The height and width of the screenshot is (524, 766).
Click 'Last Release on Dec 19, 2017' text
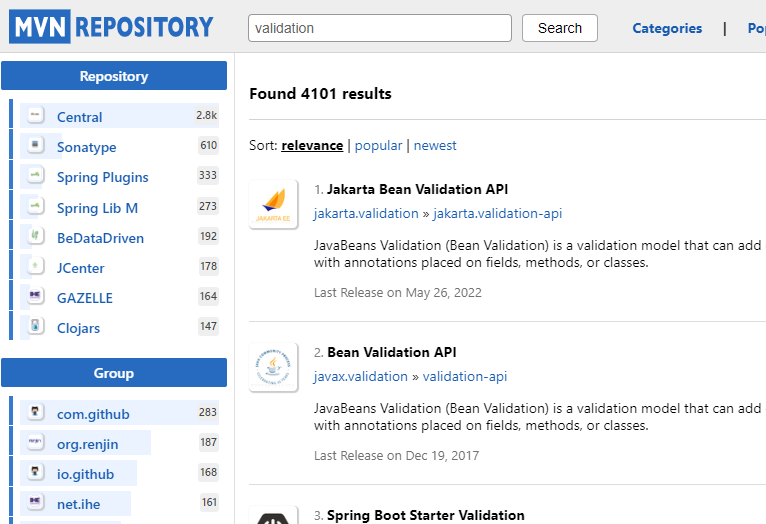pyautogui.click(x=396, y=456)
